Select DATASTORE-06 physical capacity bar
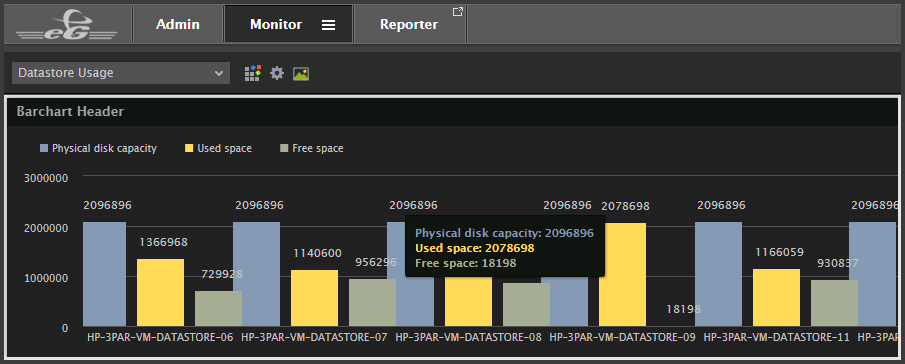Image resolution: width=905 pixels, height=364 pixels. 104,274
